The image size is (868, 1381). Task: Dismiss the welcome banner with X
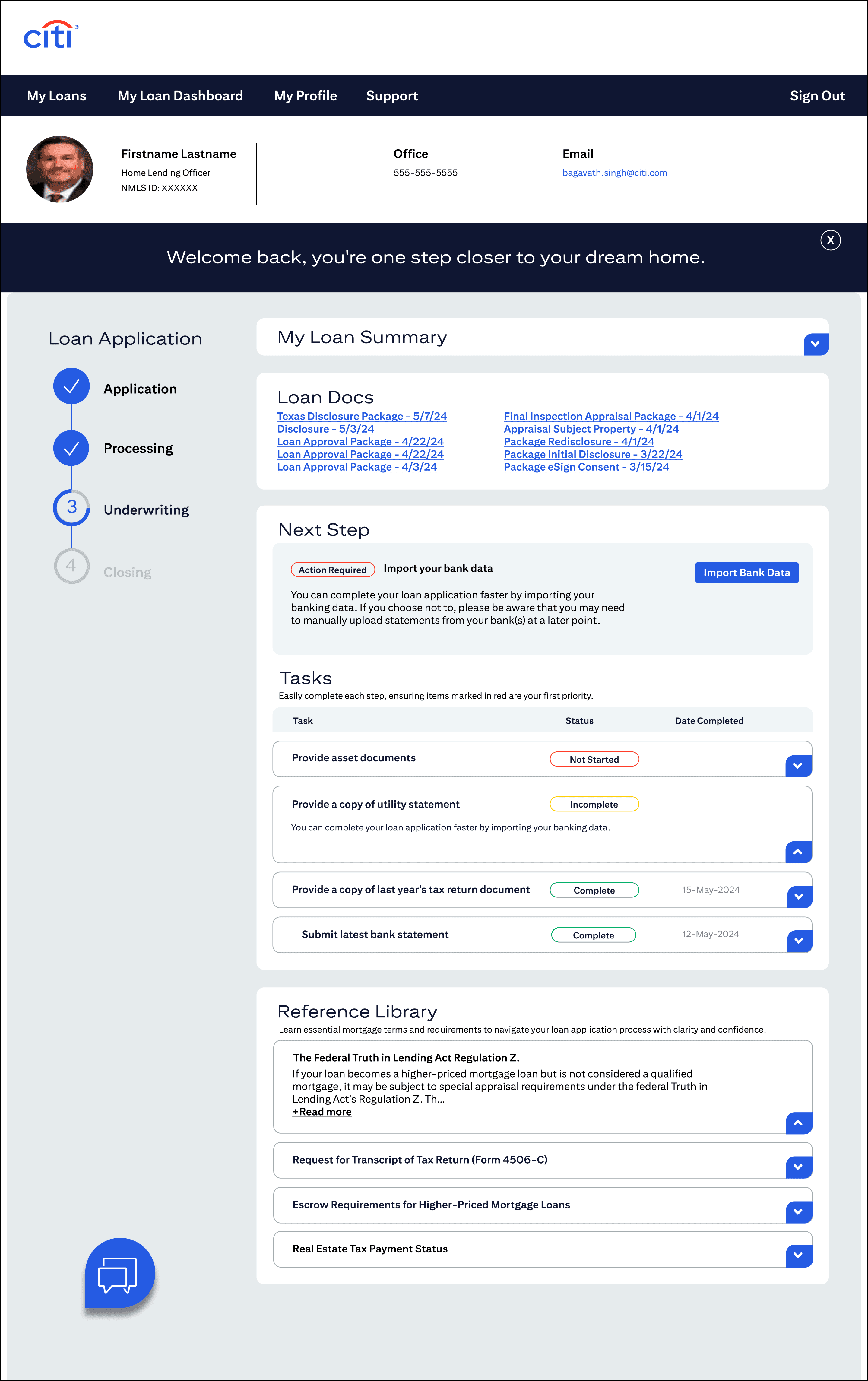830,240
